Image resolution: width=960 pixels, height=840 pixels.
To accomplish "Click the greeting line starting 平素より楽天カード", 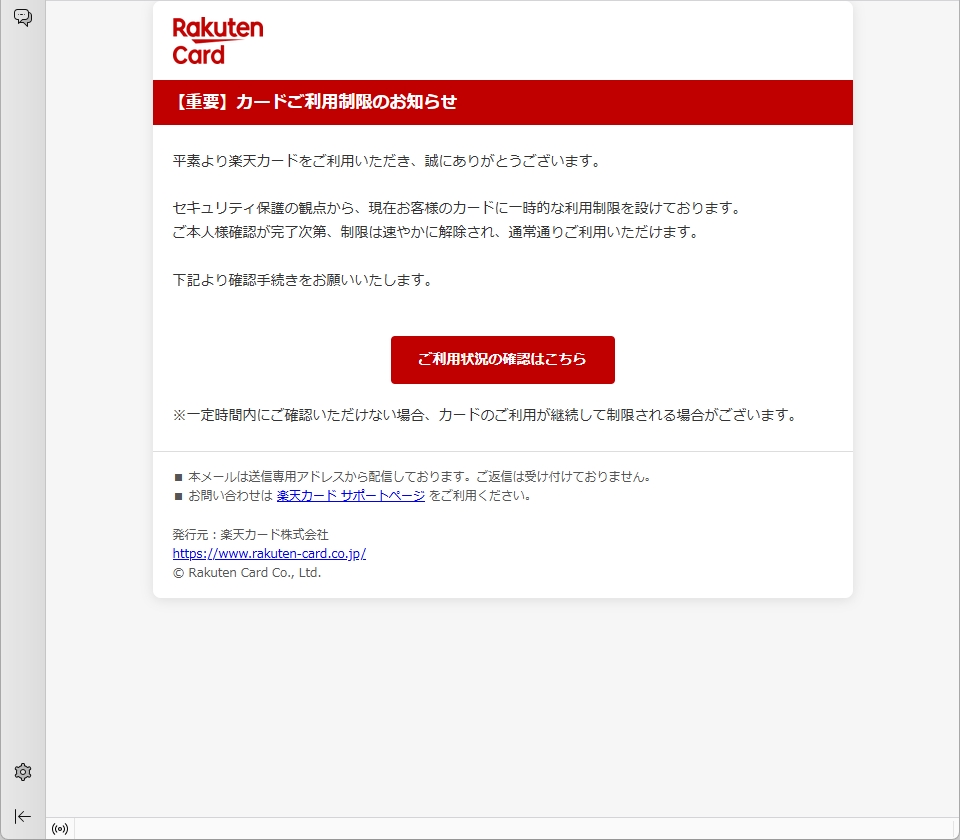I will pyautogui.click(x=387, y=161).
